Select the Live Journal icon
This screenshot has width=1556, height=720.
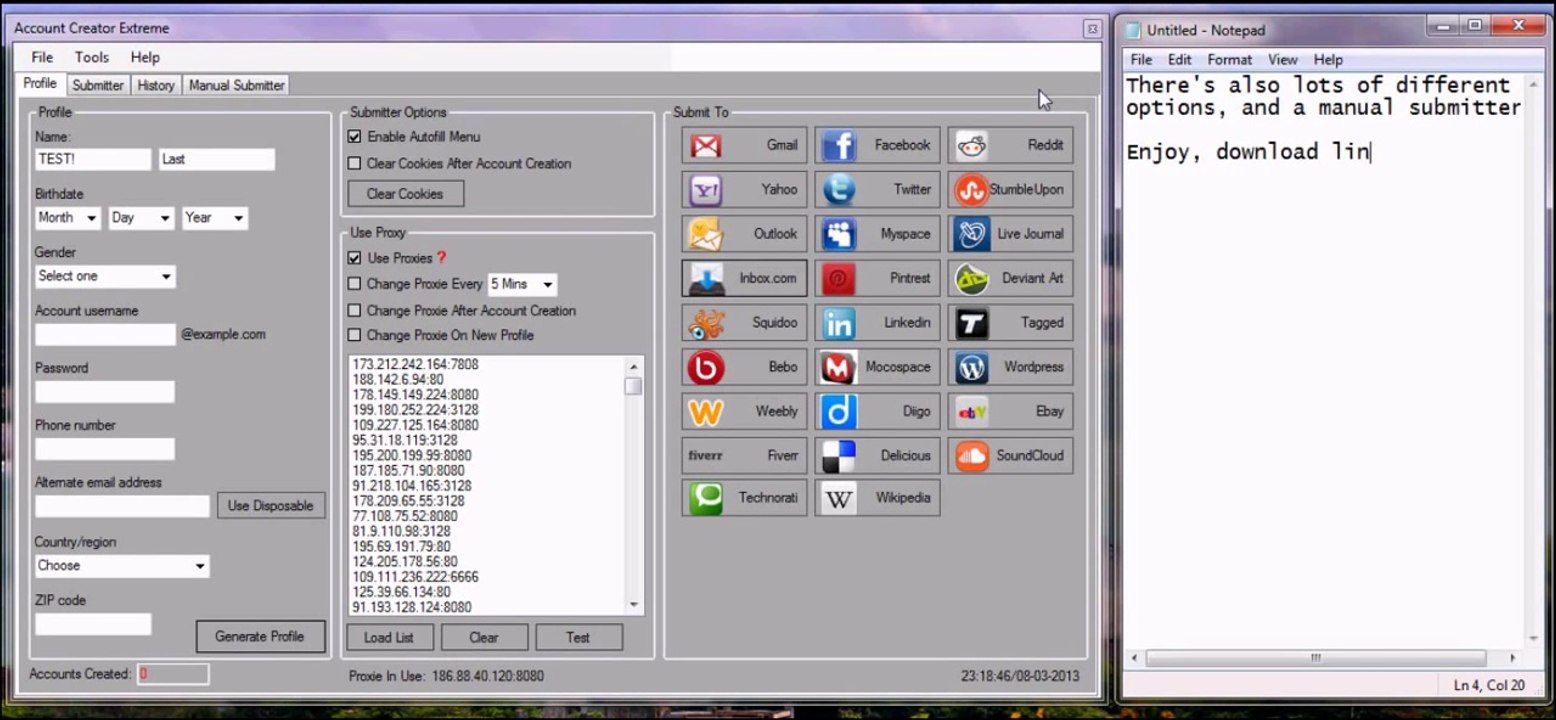(971, 234)
